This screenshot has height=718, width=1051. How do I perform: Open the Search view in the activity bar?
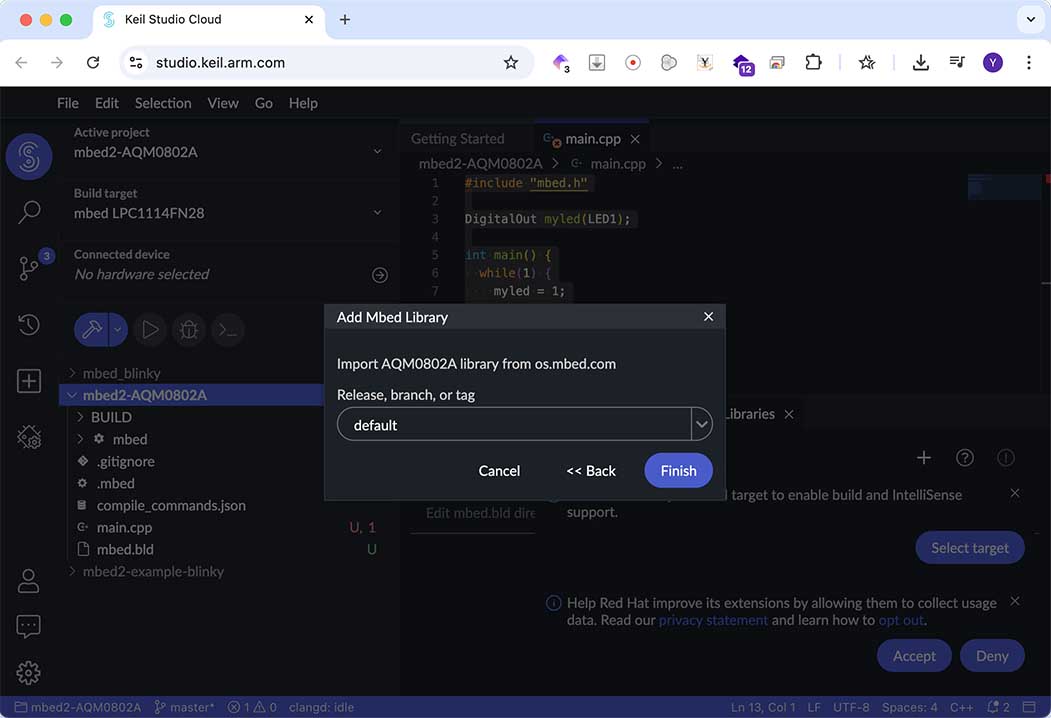coord(29,213)
